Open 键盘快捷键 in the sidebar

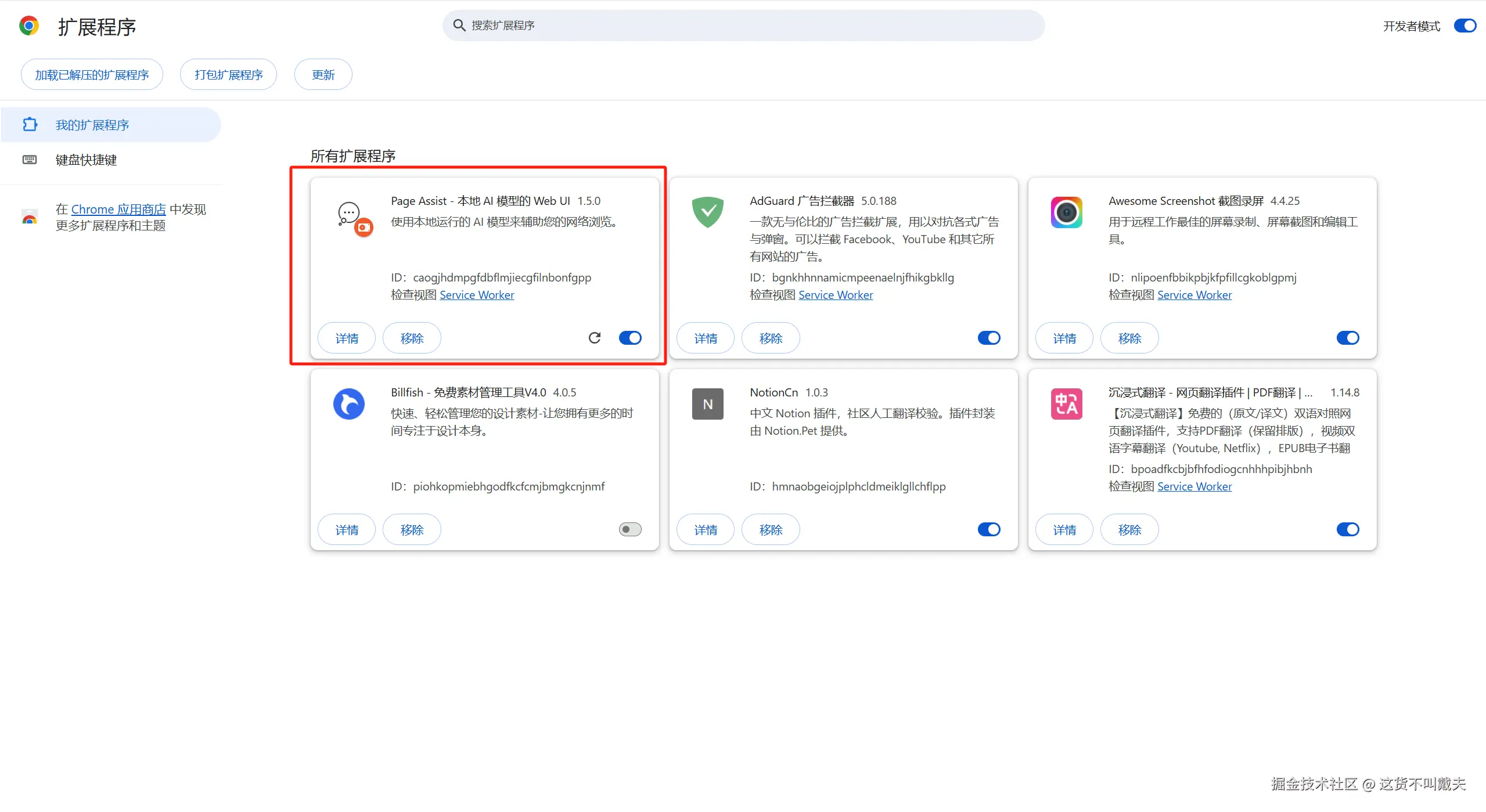click(x=86, y=160)
